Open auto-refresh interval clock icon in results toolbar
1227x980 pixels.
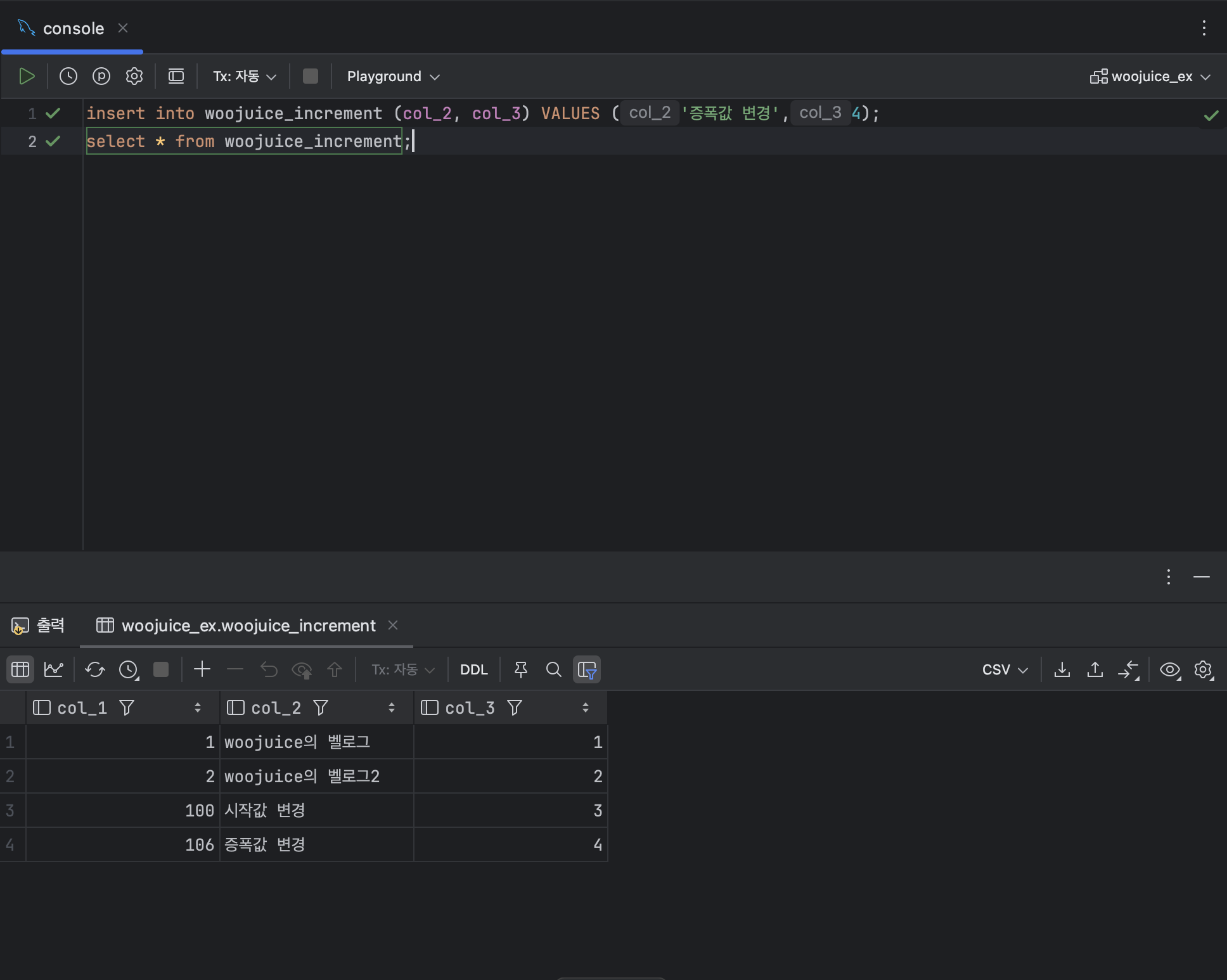129,669
